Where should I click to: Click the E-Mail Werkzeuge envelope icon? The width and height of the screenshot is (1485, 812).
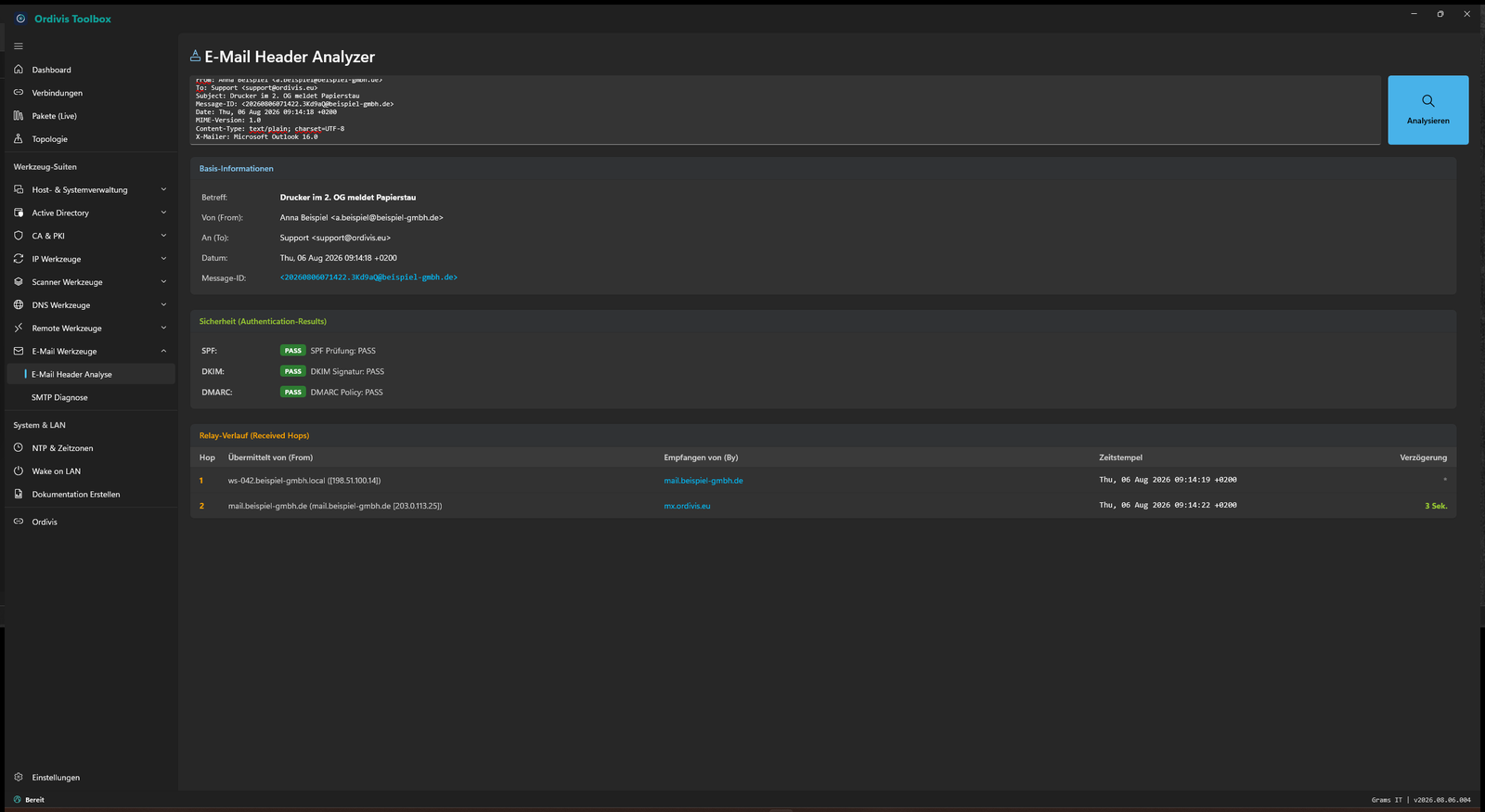[19, 351]
